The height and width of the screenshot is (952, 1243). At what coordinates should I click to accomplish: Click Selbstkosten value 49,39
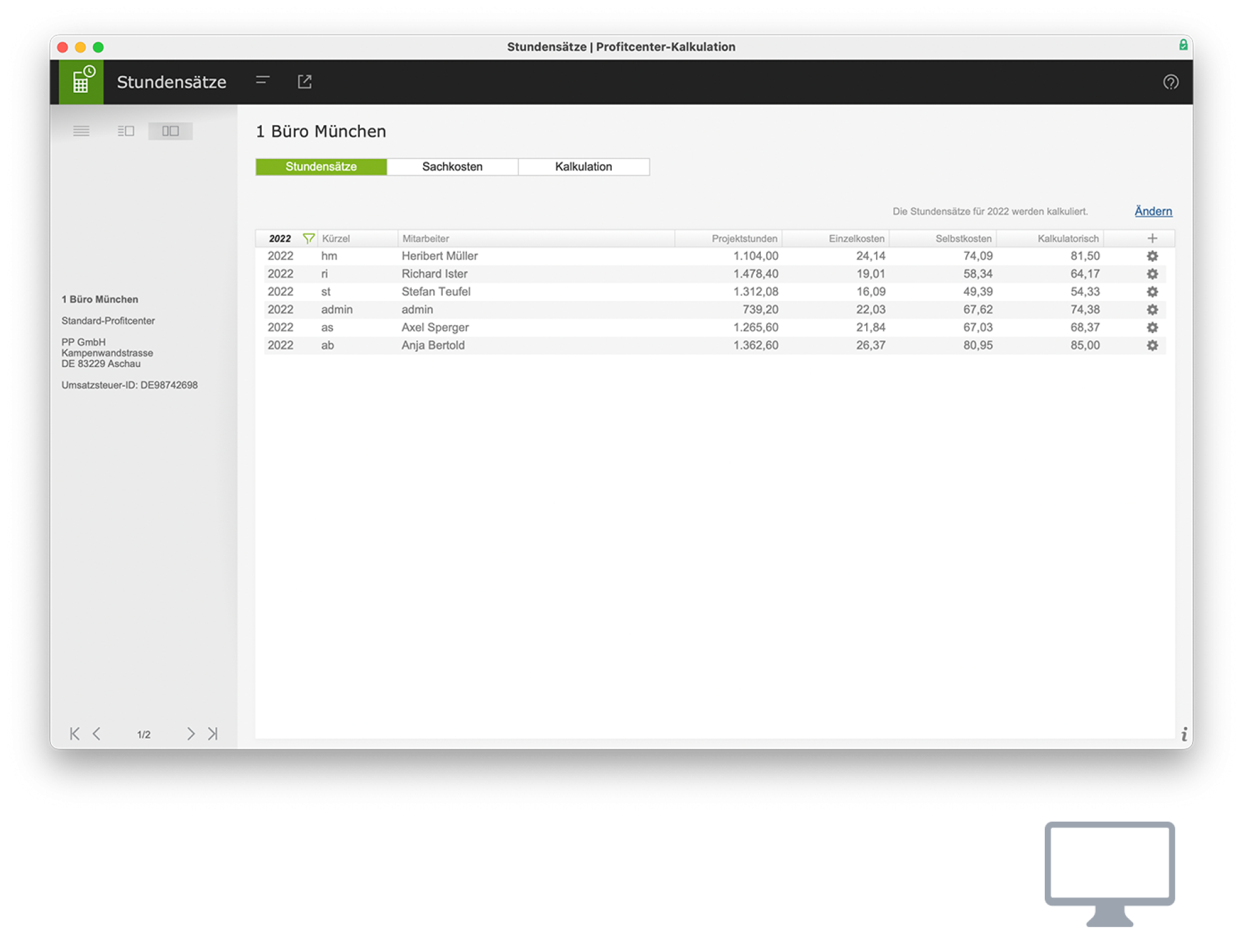coord(978,291)
